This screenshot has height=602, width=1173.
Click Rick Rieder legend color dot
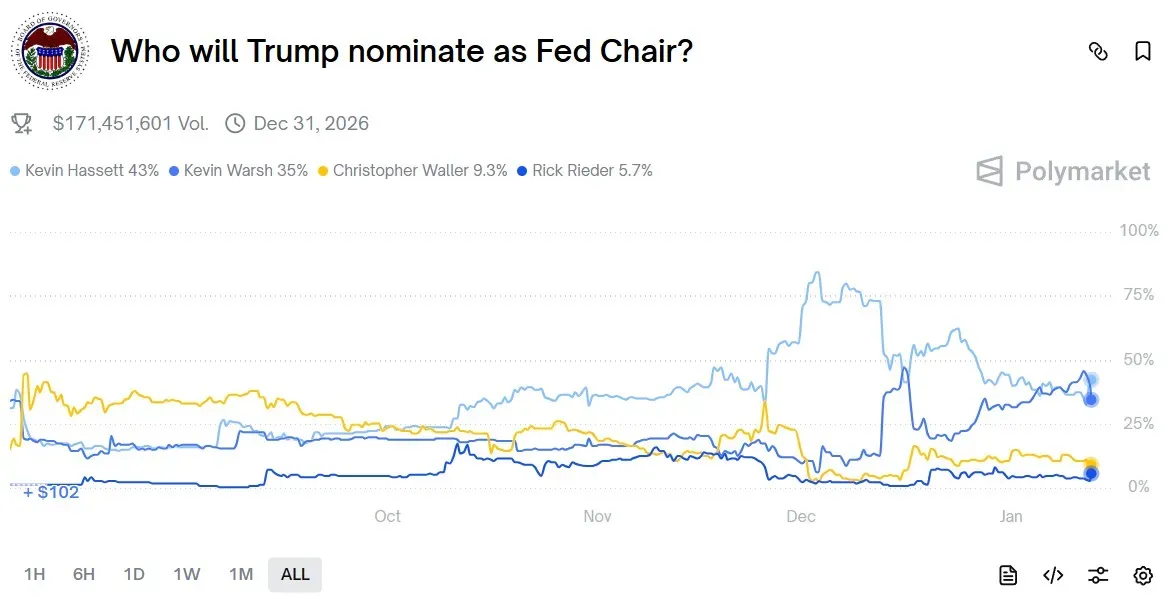[521, 171]
